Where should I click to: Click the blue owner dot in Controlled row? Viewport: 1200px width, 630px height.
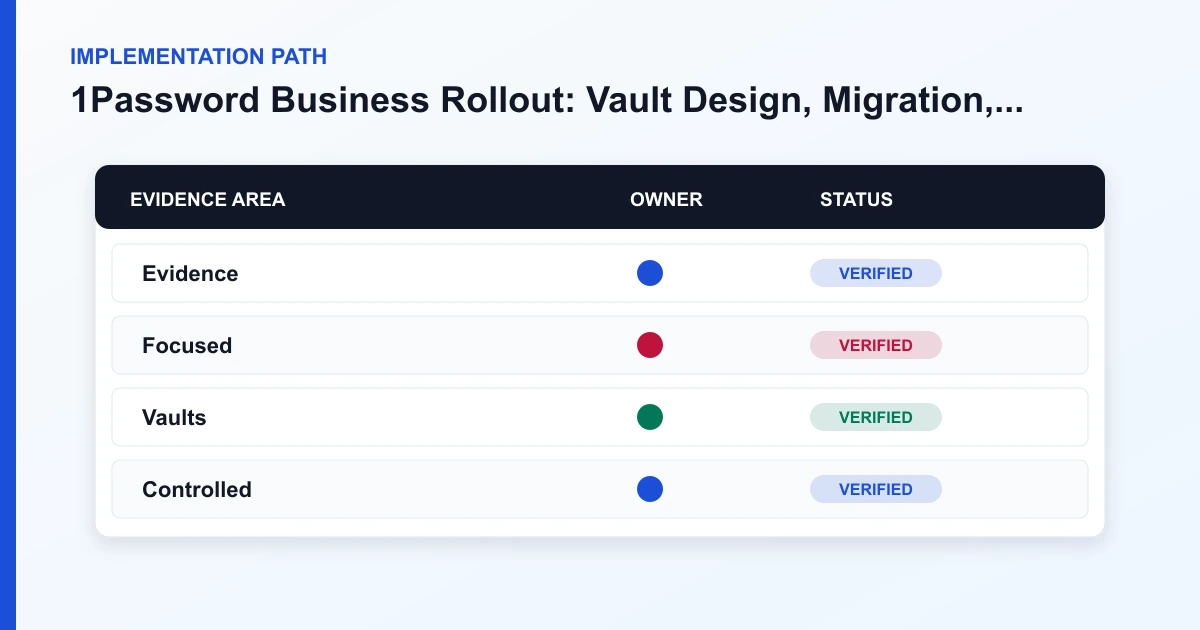pyautogui.click(x=650, y=489)
